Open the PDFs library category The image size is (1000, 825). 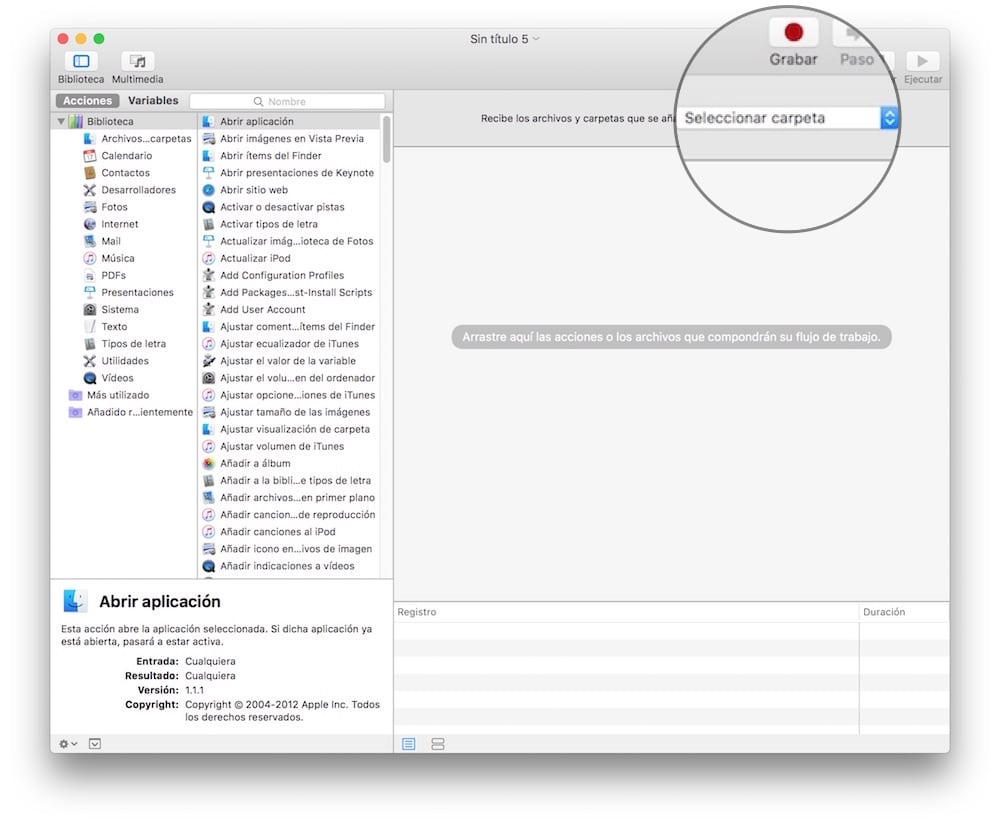(x=113, y=275)
